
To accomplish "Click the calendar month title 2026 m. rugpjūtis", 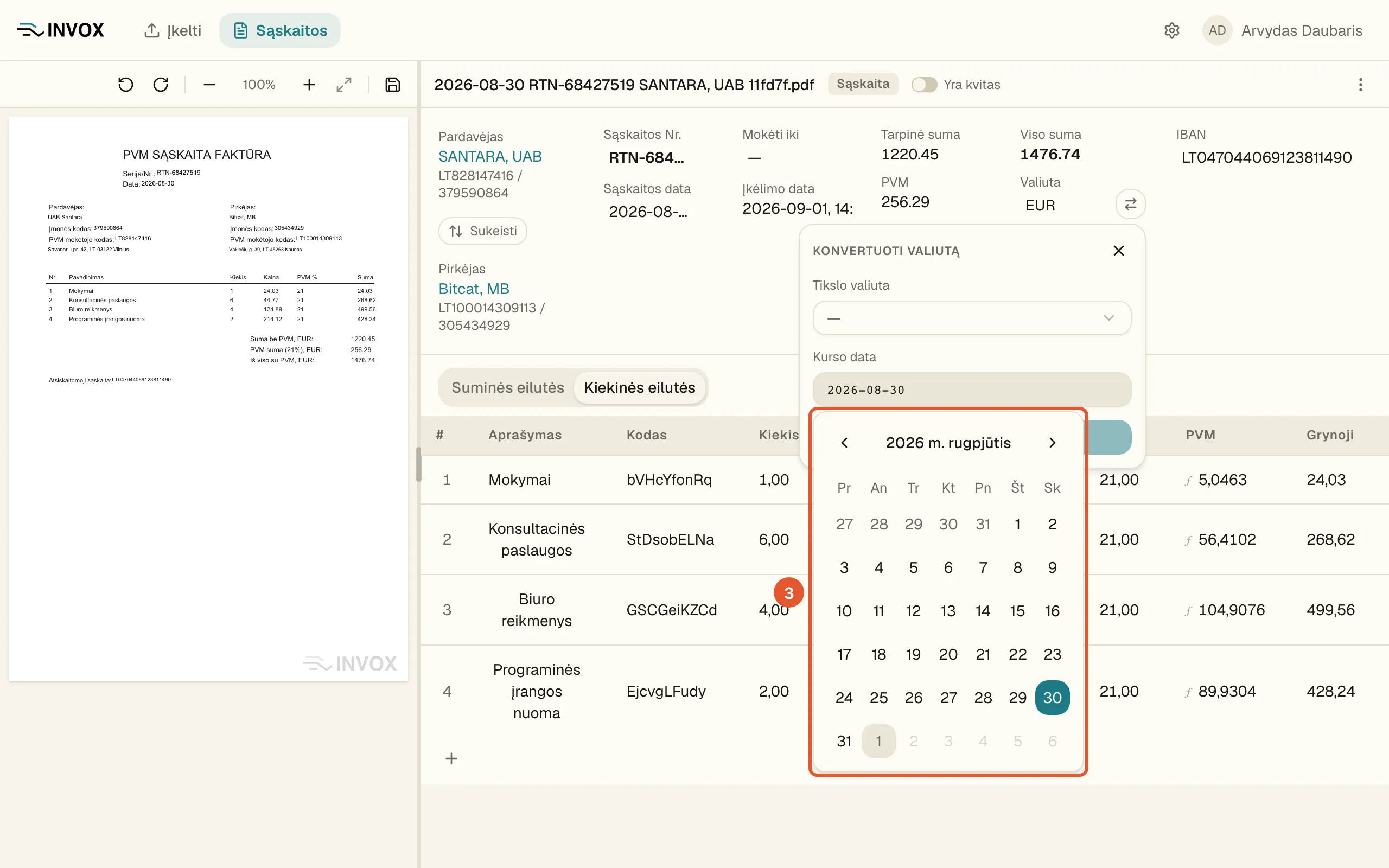I will [x=948, y=443].
